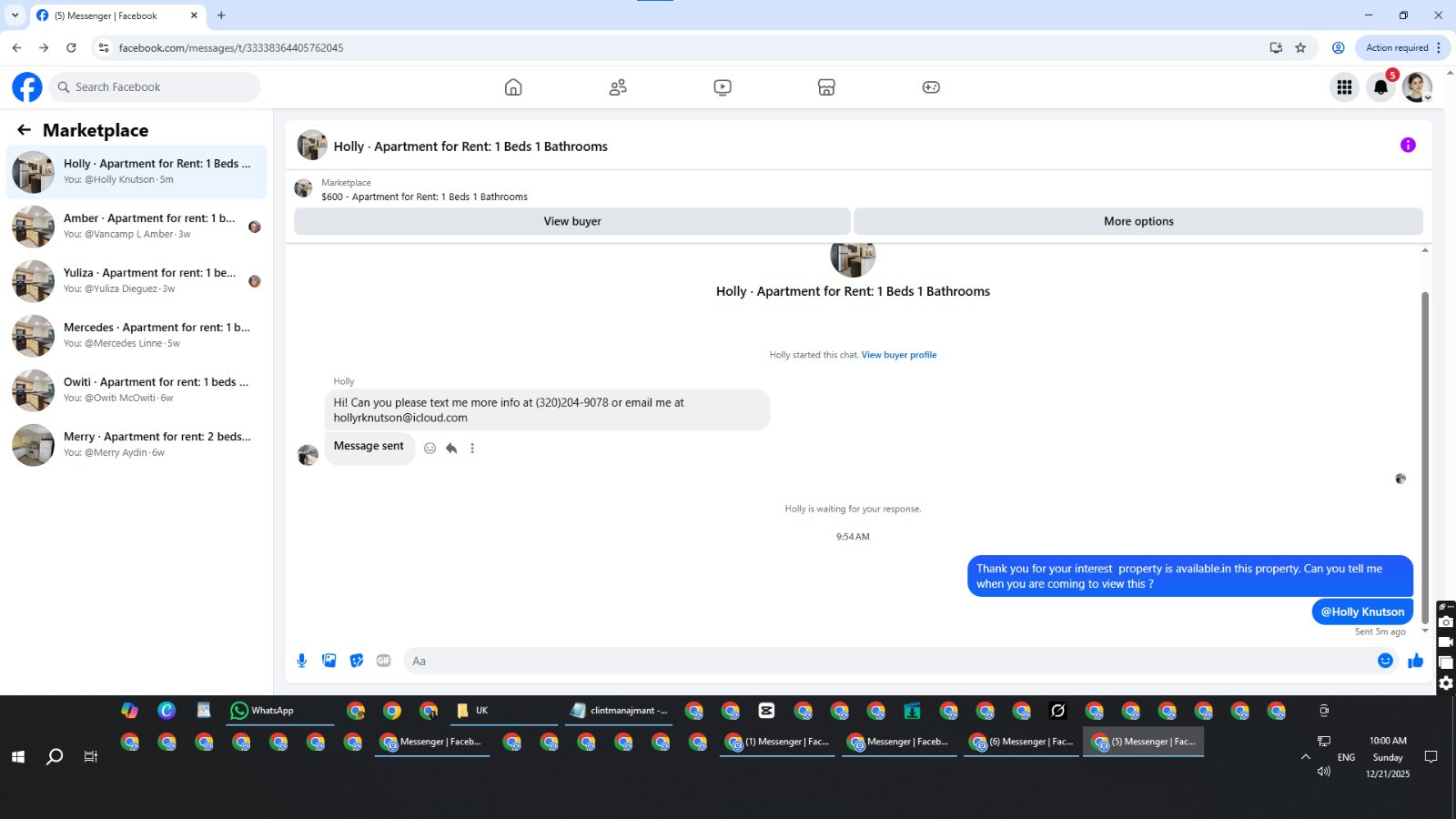Reload the Messenger page
The height and width of the screenshot is (819, 1456).
click(71, 47)
